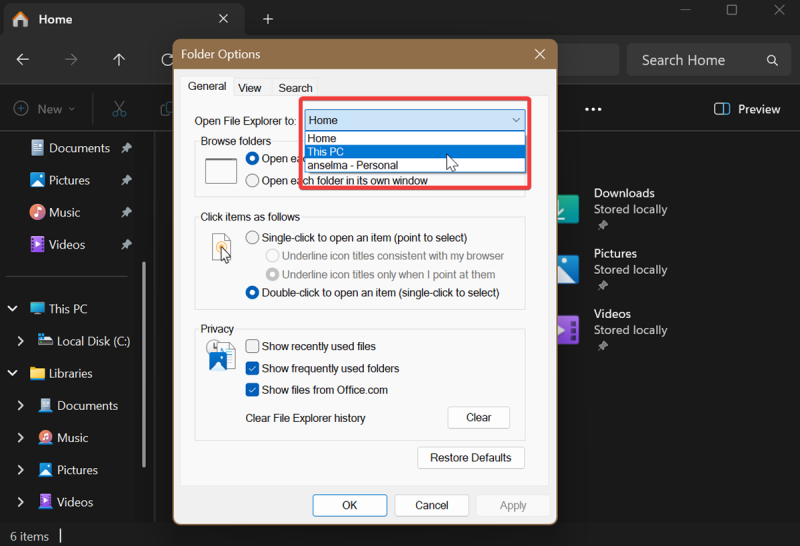Click Restore Defaults button
Image resolution: width=800 pixels, height=546 pixels.
tap(470, 458)
